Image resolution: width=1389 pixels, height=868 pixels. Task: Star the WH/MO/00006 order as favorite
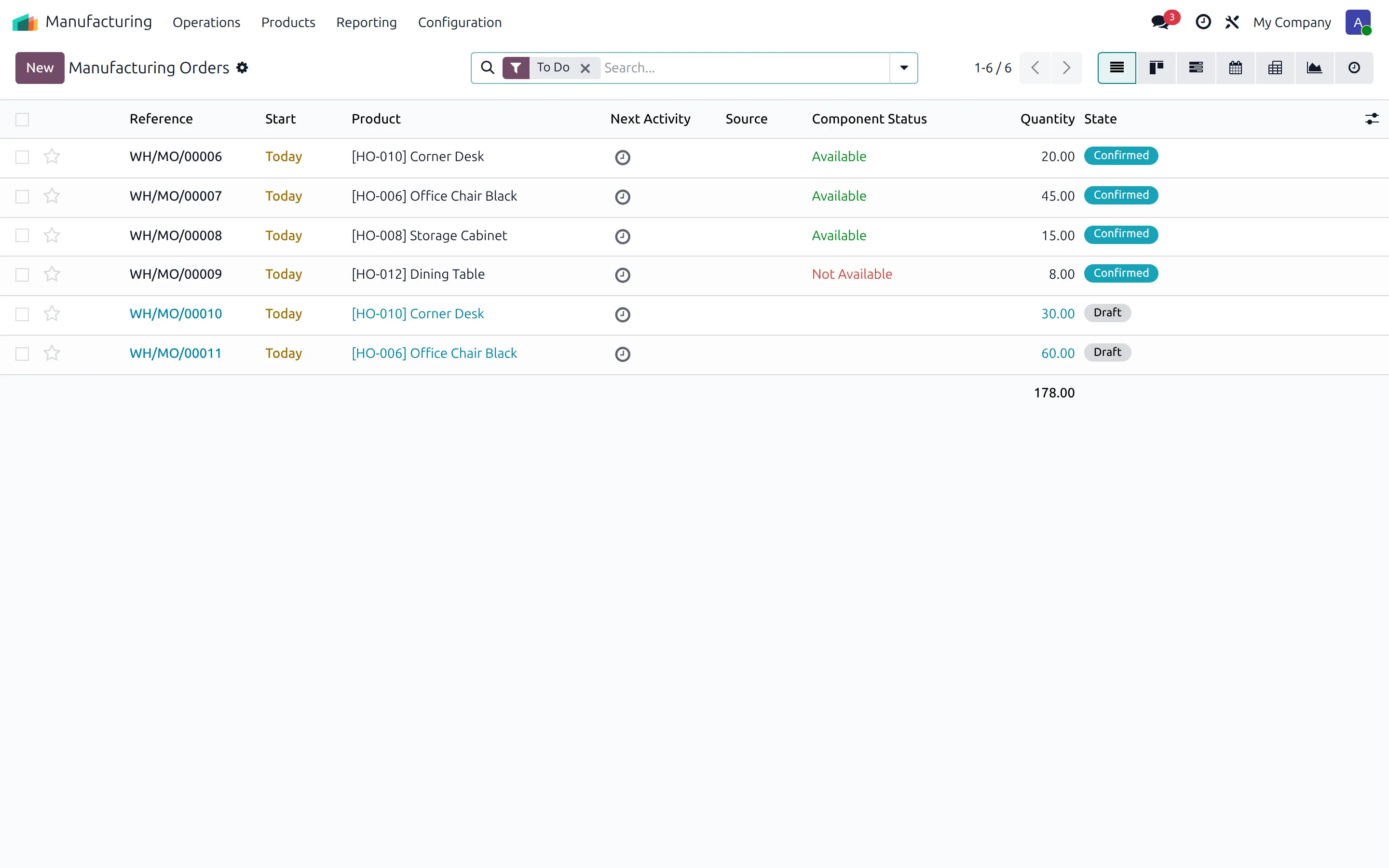[52, 156]
